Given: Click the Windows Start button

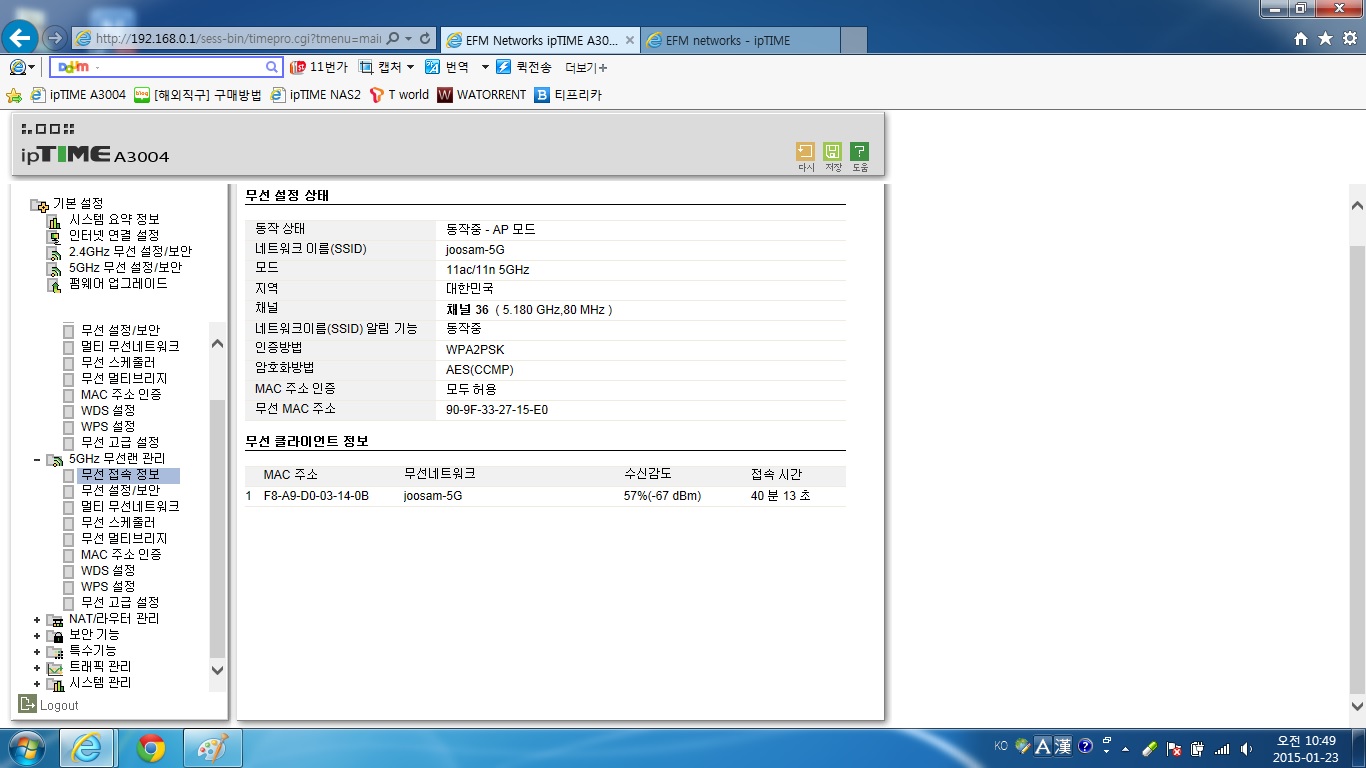Looking at the screenshot, I should [26, 748].
